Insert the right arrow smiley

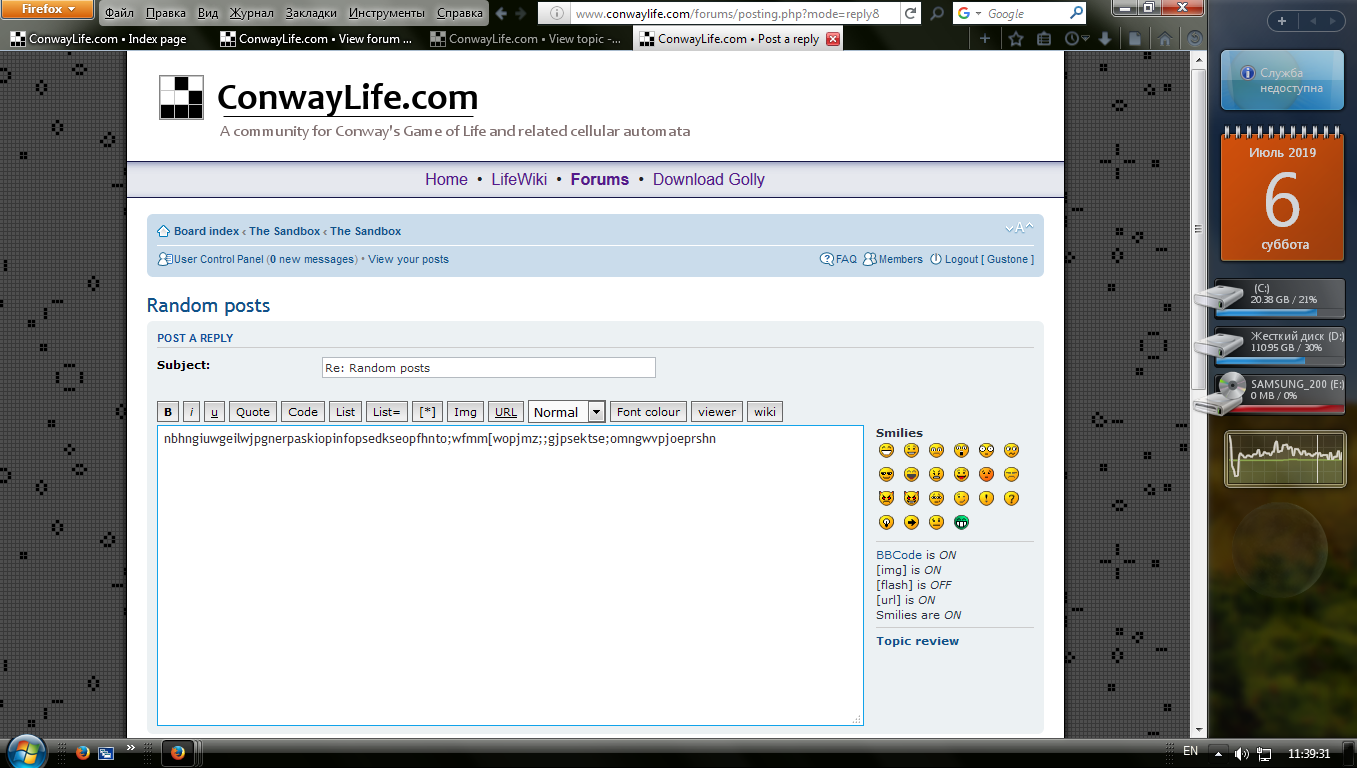click(x=911, y=522)
